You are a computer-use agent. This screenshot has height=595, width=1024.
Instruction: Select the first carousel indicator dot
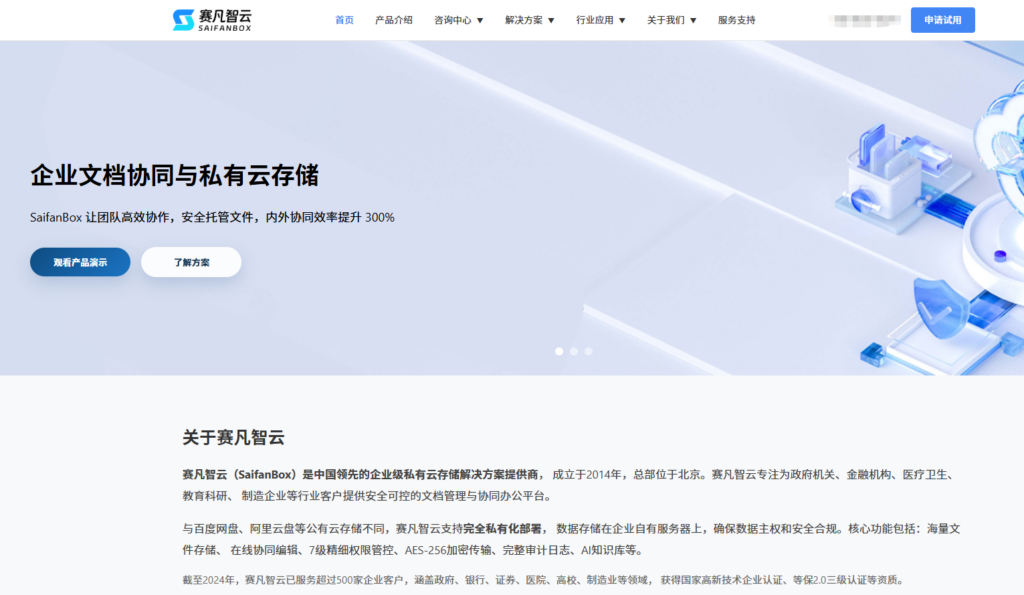[559, 351]
